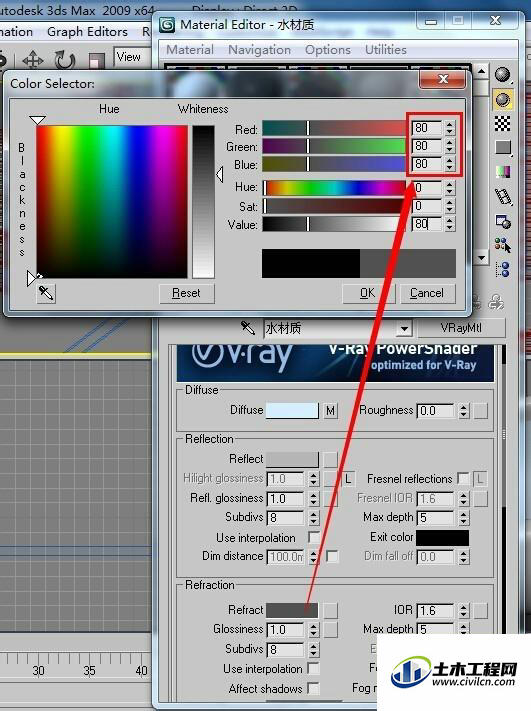Toggle the checkered background icon
Viewport: 531px width, 711px height.
502,123
